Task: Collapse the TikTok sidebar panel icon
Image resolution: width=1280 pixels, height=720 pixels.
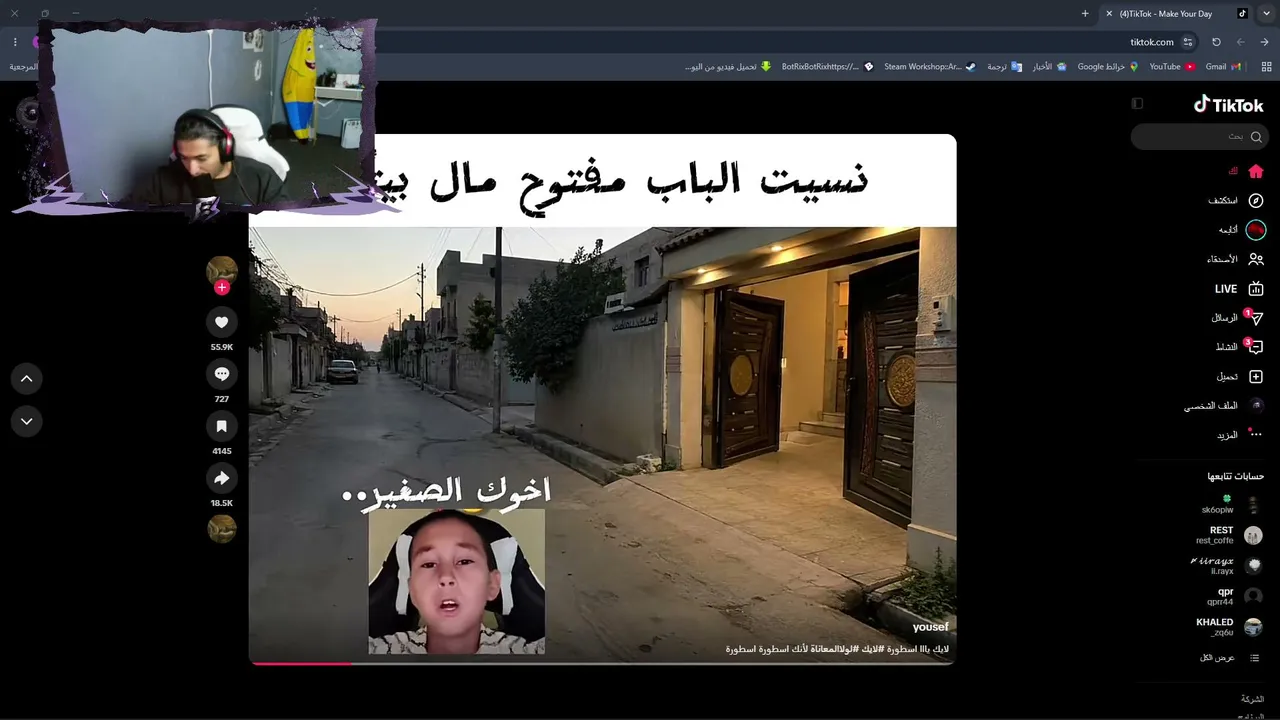Action: (1137, 103)
